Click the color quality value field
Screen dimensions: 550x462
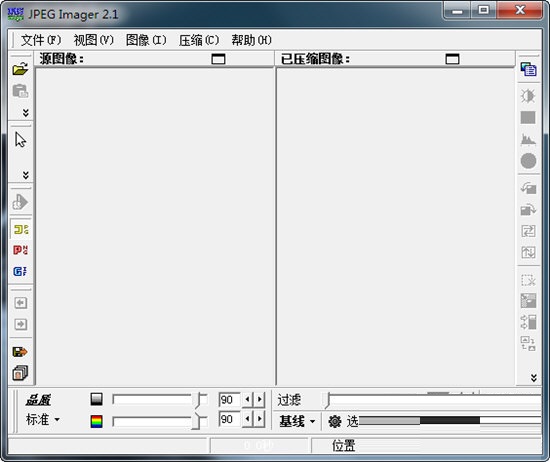coord(229,419)
